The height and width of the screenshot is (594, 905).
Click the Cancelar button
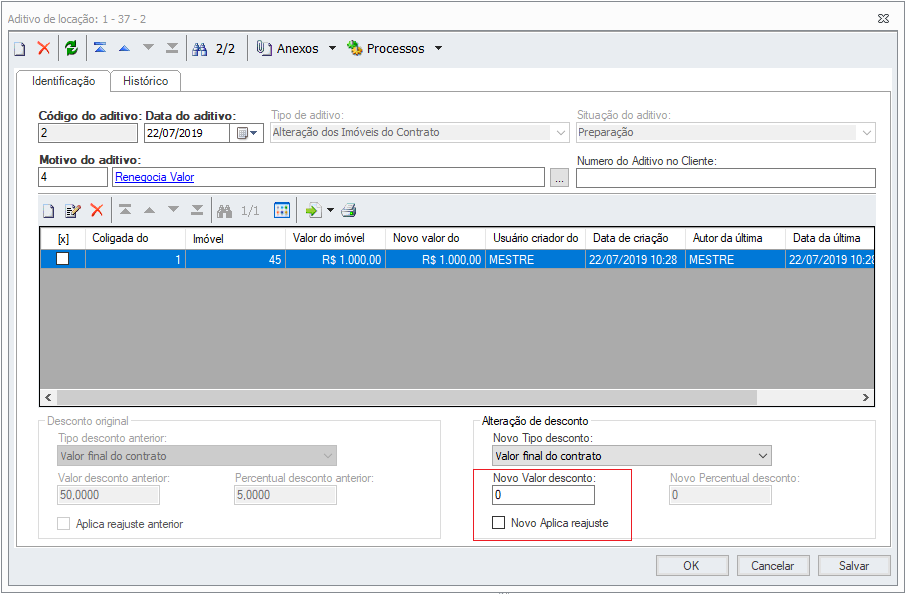coord(773,566)
